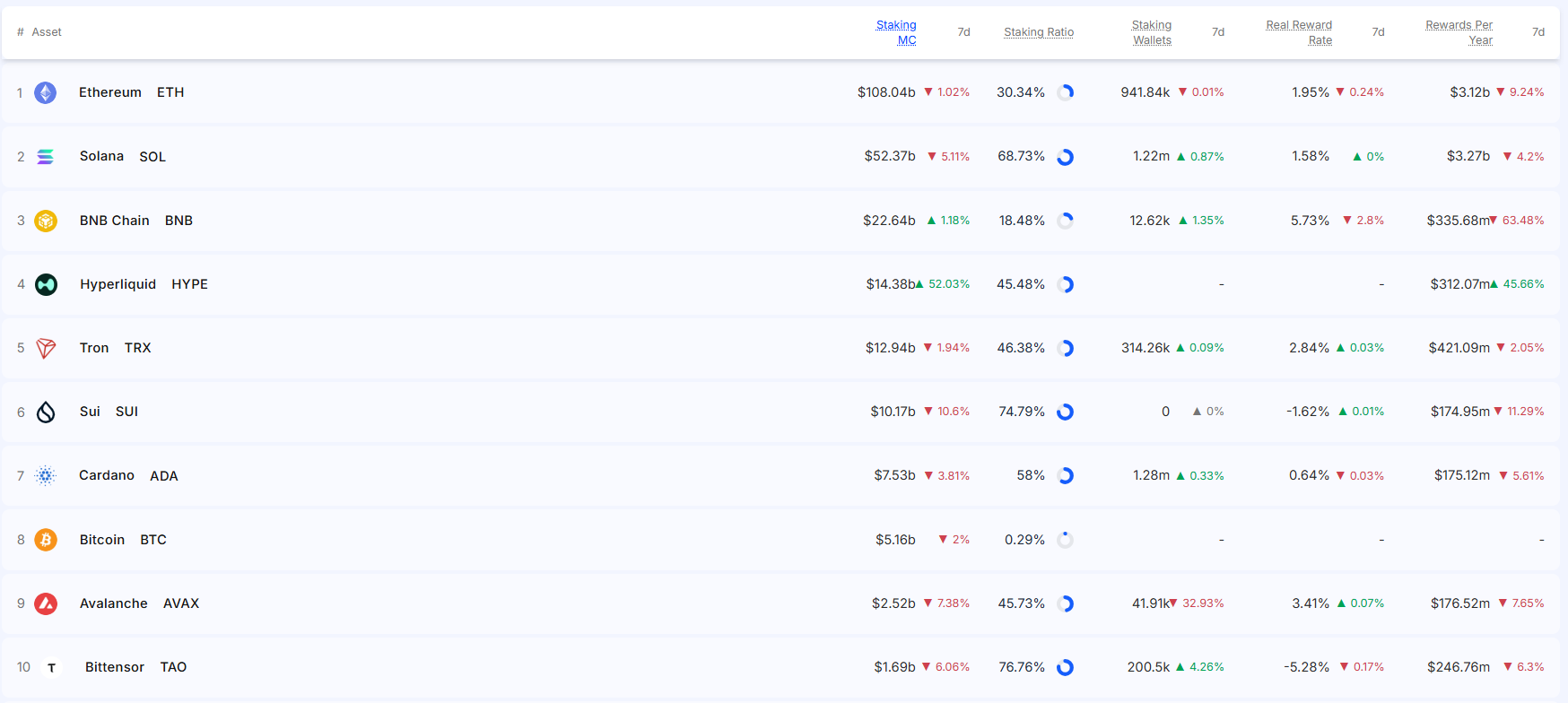The height and width of the screenshot is (703, 1568).
Task: Click Tron's 314.26k staking wallets value
Action: pyautogui.click(x=1146, y=348)
